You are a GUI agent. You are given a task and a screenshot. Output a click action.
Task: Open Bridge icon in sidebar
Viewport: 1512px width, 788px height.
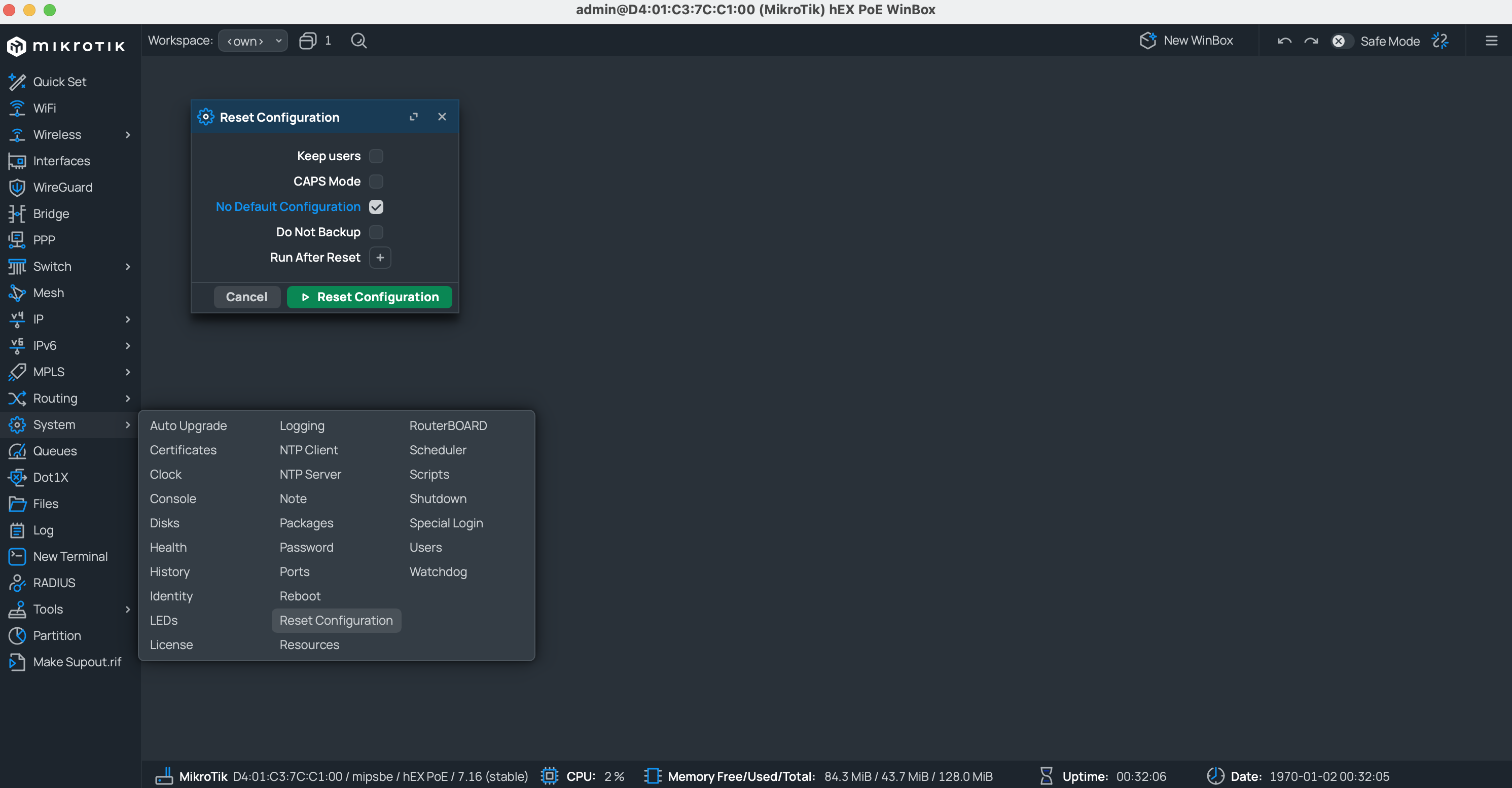point(17,214)
